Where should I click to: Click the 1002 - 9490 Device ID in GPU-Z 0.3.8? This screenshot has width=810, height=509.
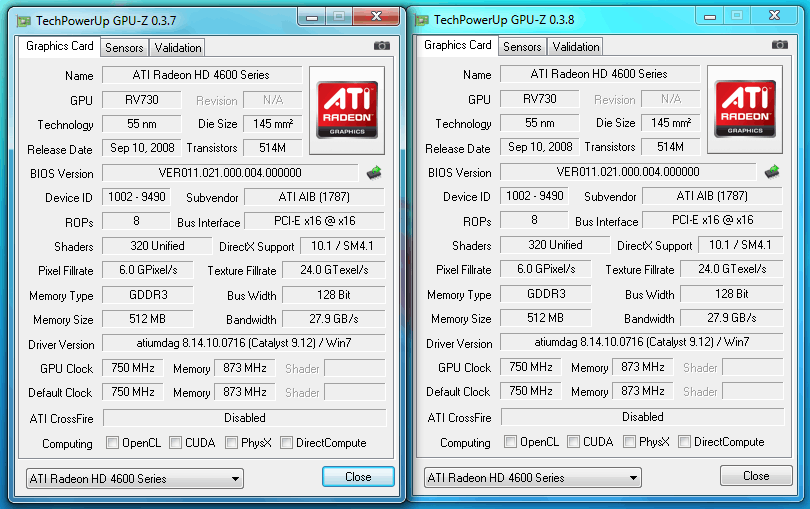pos(534,196)
